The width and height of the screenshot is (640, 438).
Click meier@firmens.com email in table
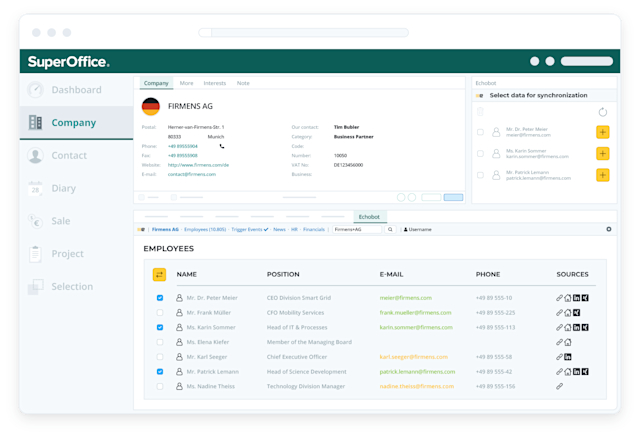(406, 298)
